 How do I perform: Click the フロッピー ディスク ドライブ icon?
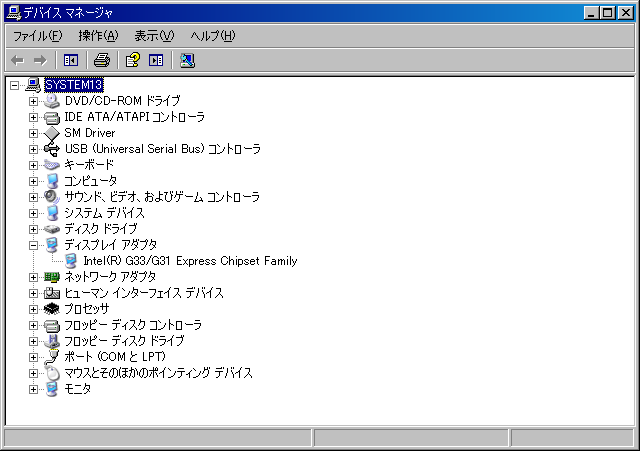(x=52, y=341)
